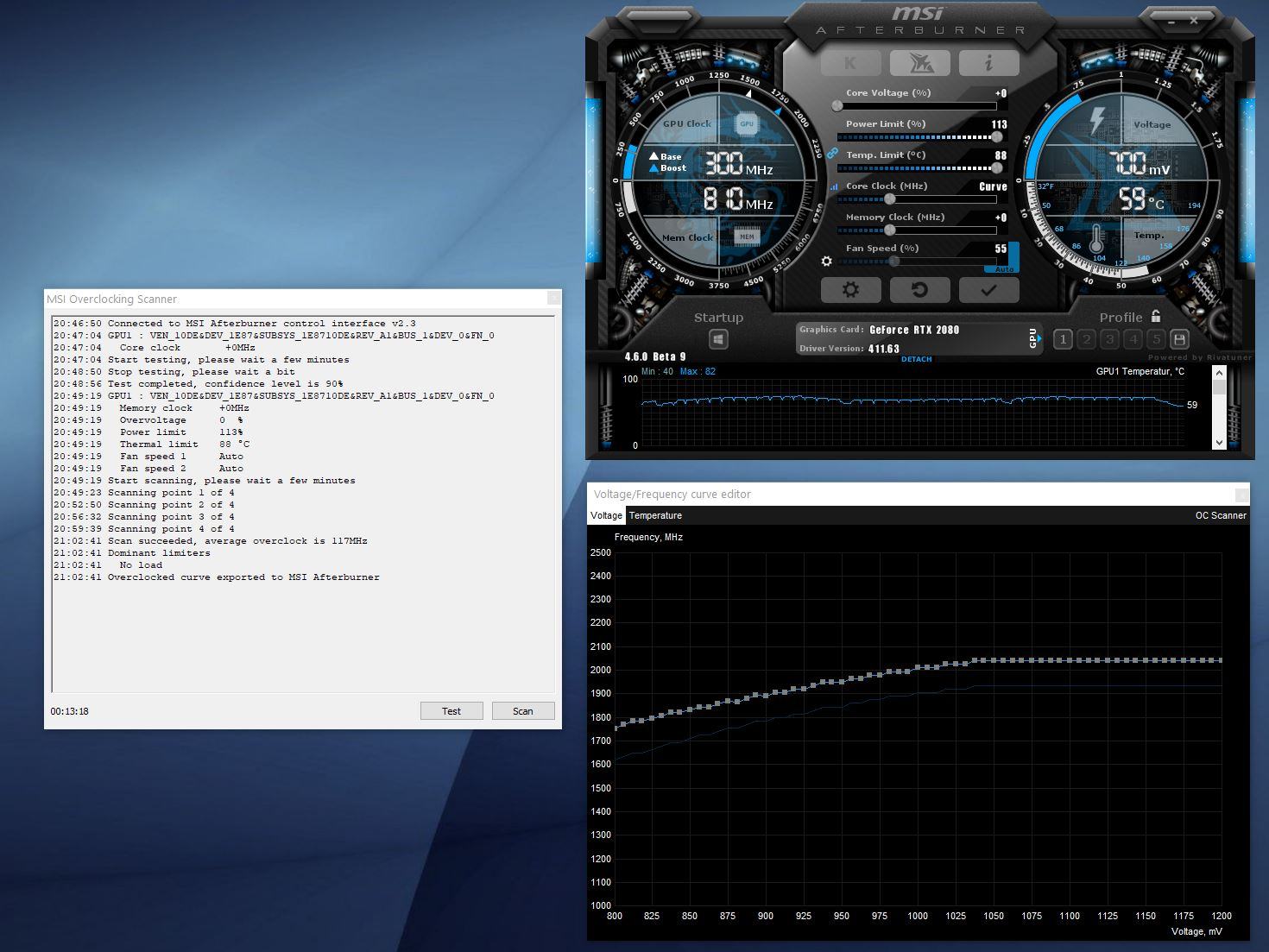The image size is (1269, 952).
Task: Click the Fan Speed value 55
Action: [1001, 249]
